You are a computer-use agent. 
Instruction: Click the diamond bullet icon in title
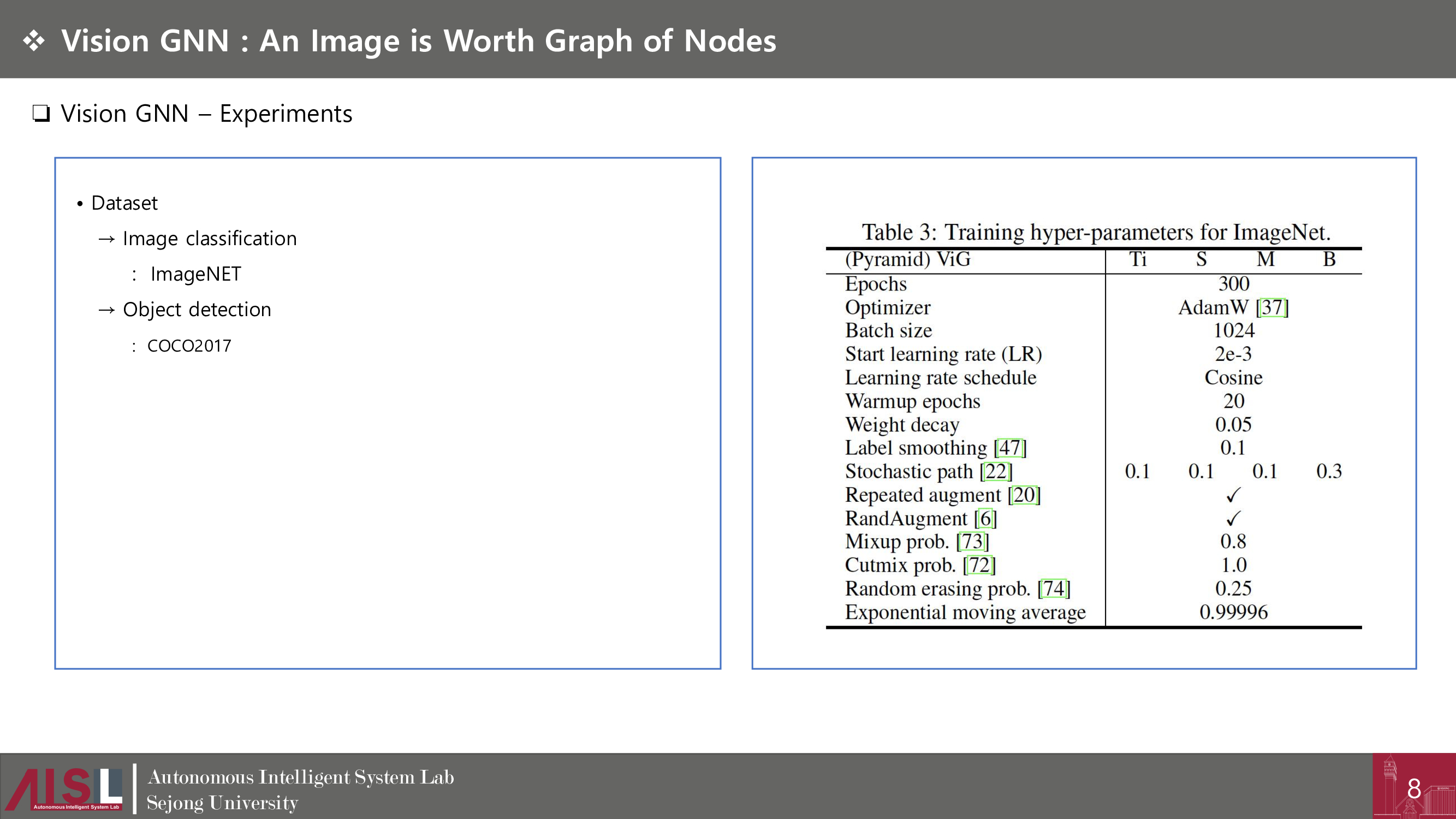(x=34, y=41)
